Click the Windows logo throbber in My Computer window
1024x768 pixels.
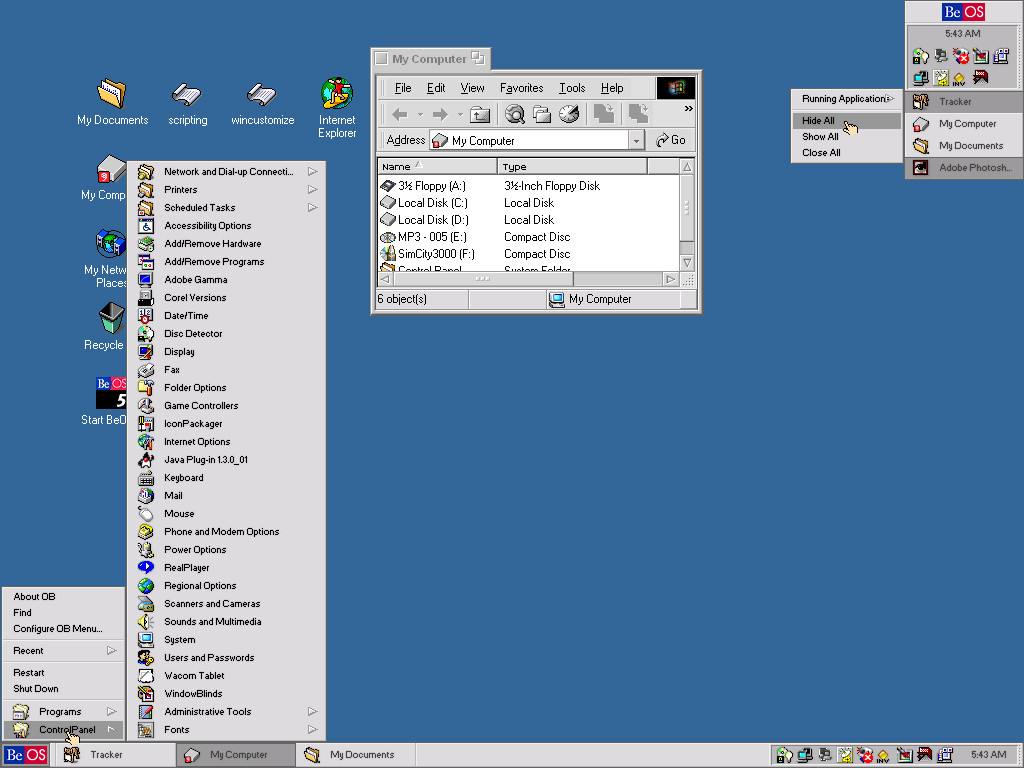click(675, 88)
